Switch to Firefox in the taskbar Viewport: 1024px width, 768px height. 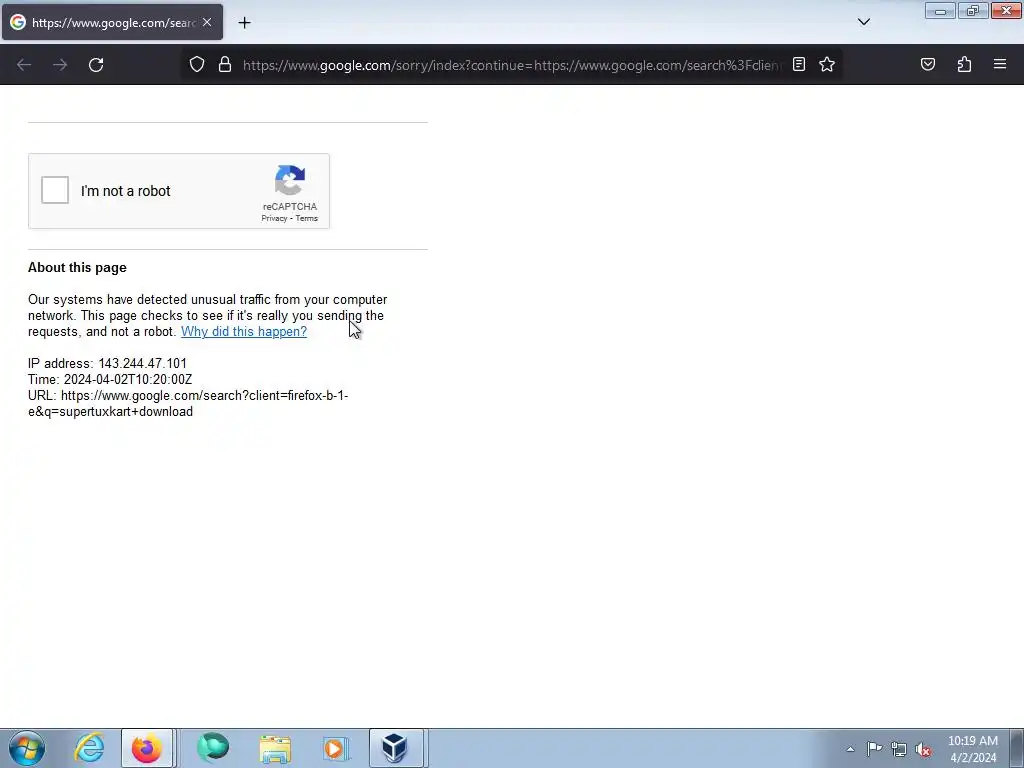147,748
